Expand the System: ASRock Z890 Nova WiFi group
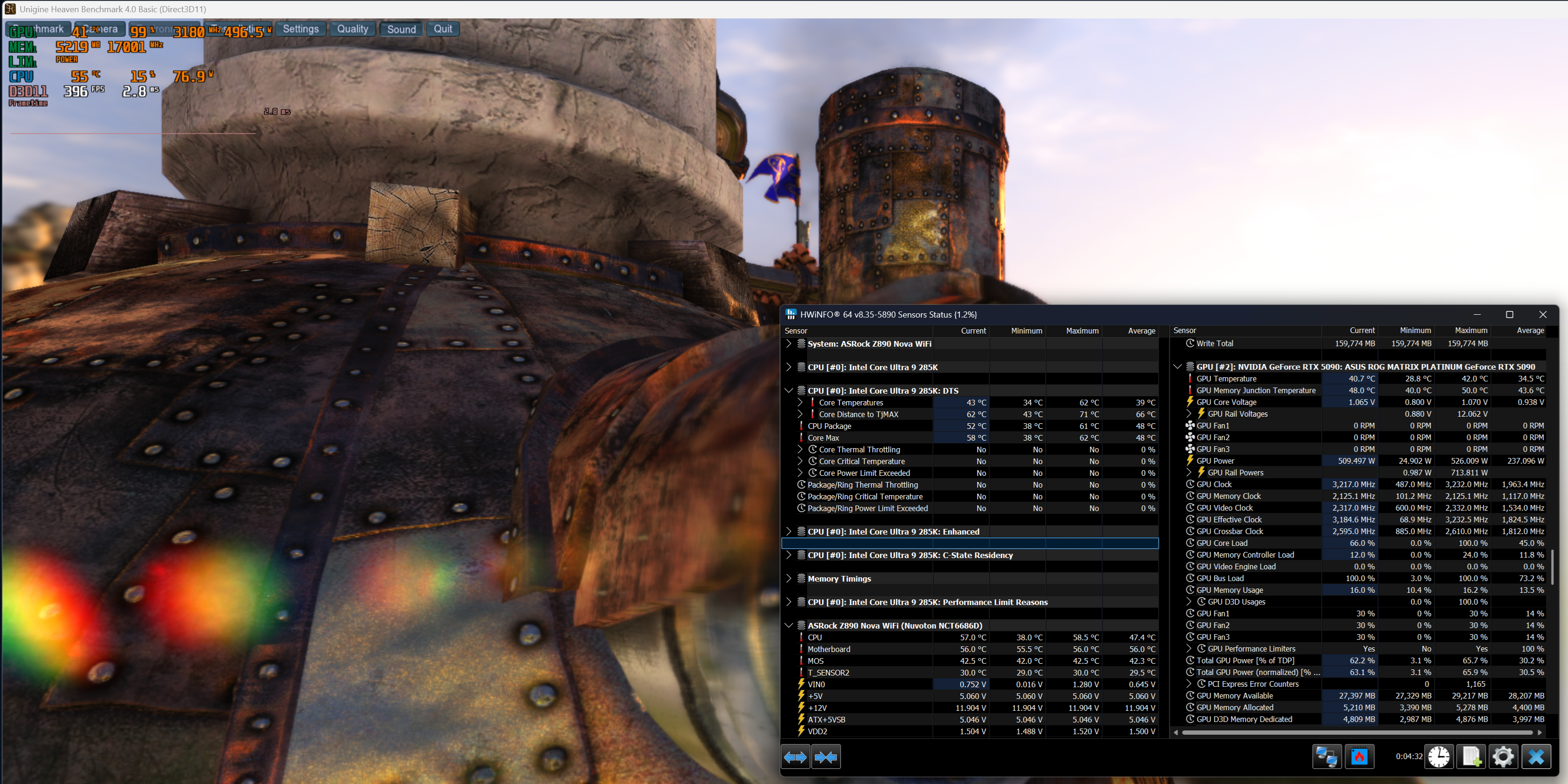Image resolution: width=1568 pixels, height=784 pixels. (789, 344)
